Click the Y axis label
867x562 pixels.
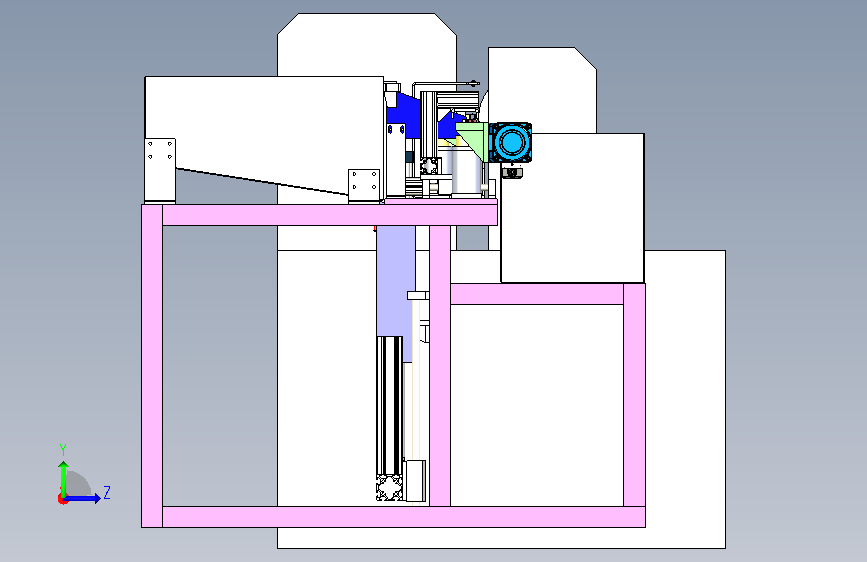(x=63, y=450)
